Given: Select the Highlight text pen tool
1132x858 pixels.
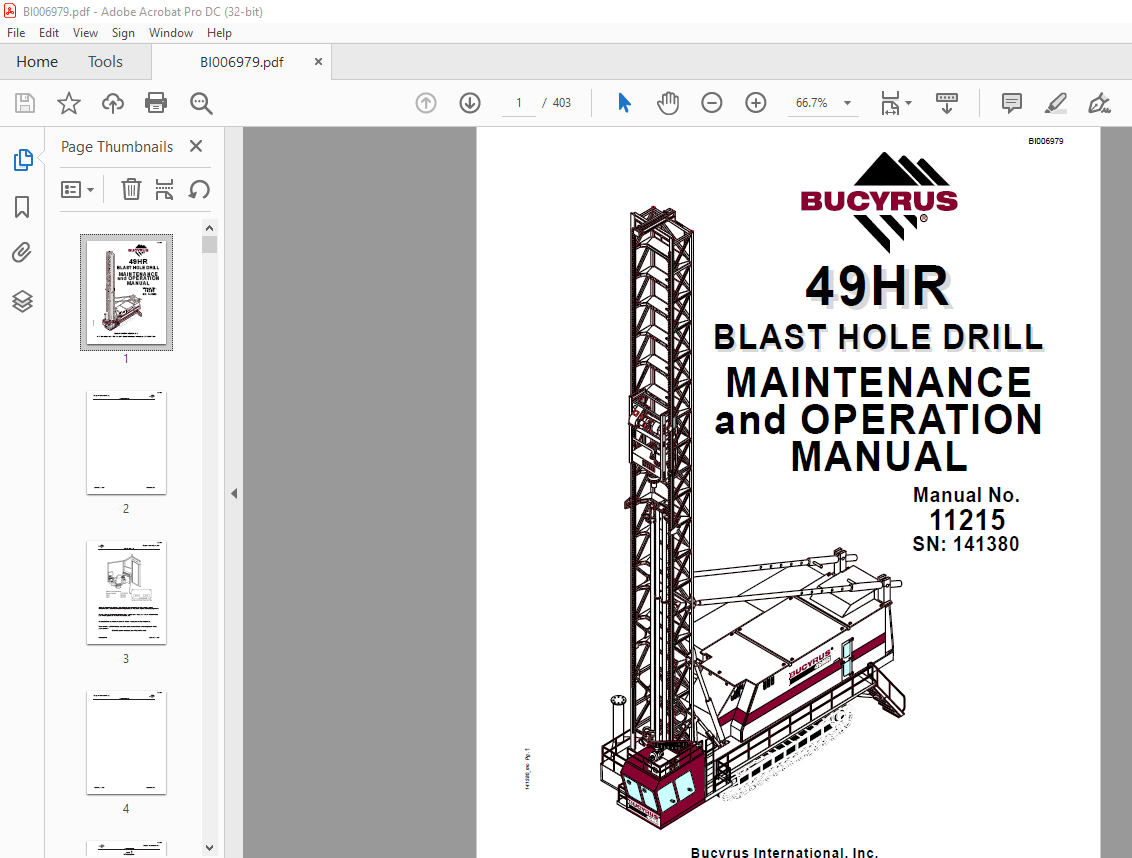Looking at the screenshot, I should coord(1055,103).
